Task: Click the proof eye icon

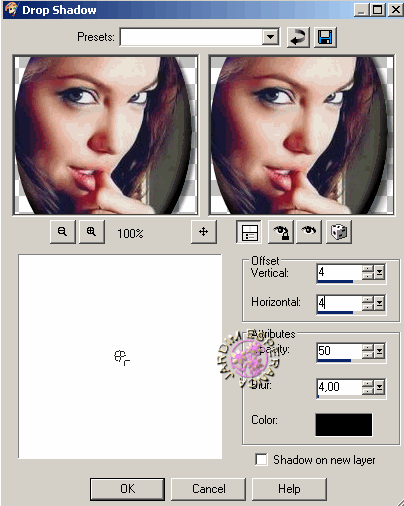Action: pyautogui.click(x=309, y=231)
